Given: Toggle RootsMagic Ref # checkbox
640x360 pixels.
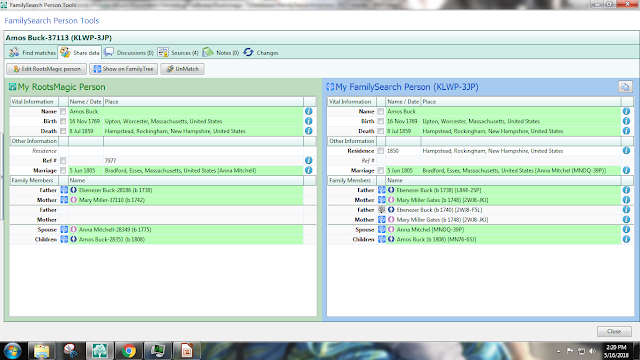Looking at the screenshot, I should tap(63, 160).
